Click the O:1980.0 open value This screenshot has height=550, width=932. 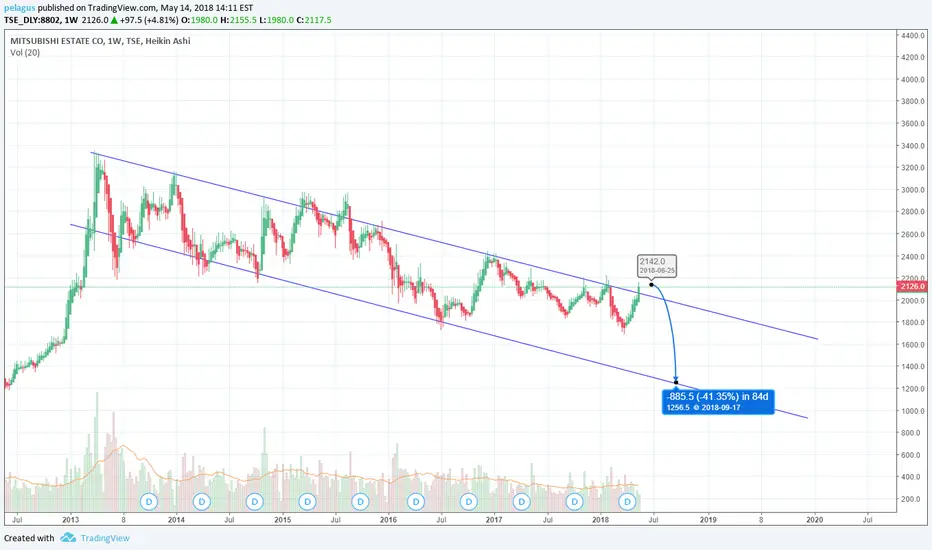(199, 20)
